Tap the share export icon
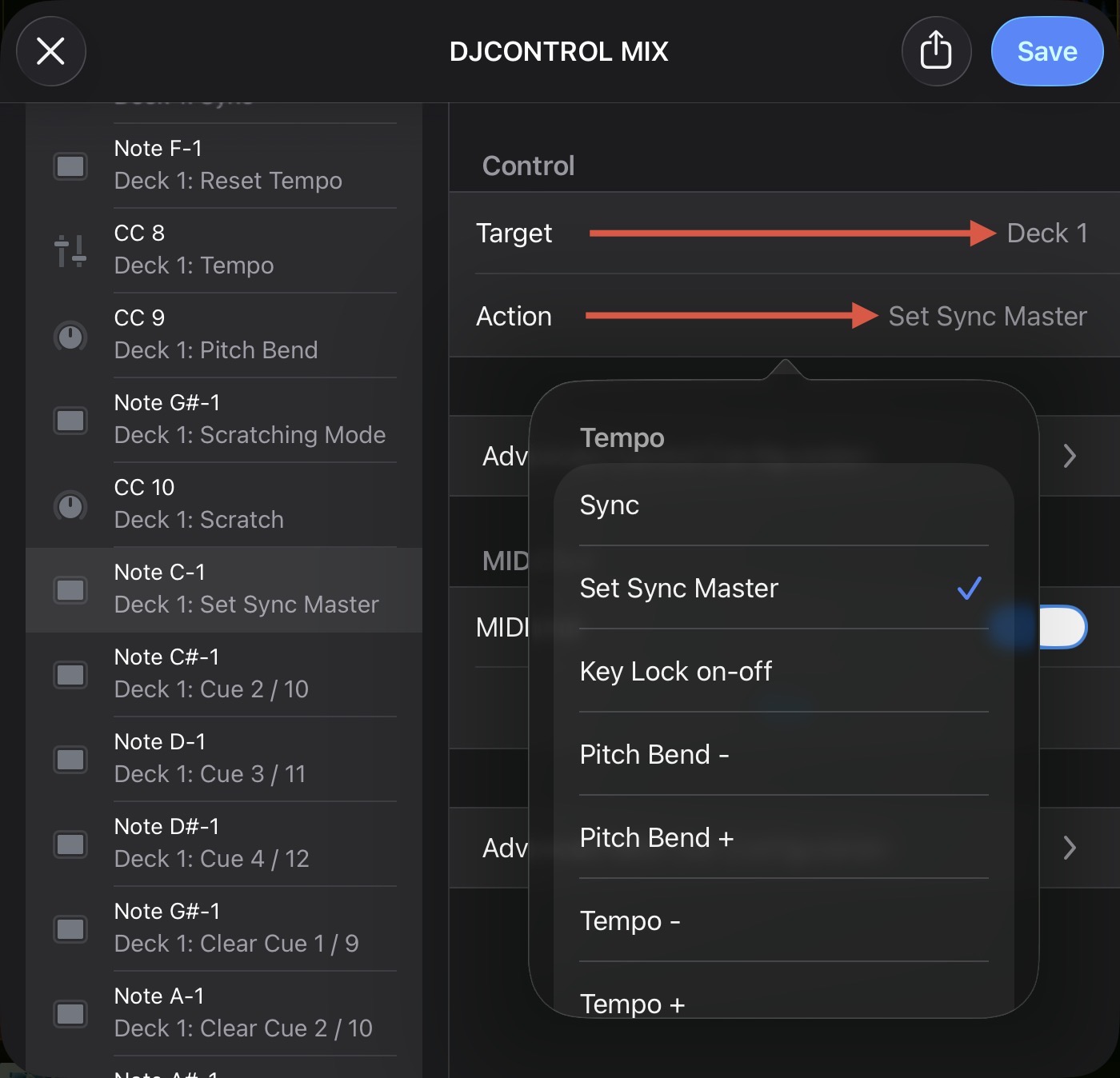 pyautogui.click(x=936, y=51)
